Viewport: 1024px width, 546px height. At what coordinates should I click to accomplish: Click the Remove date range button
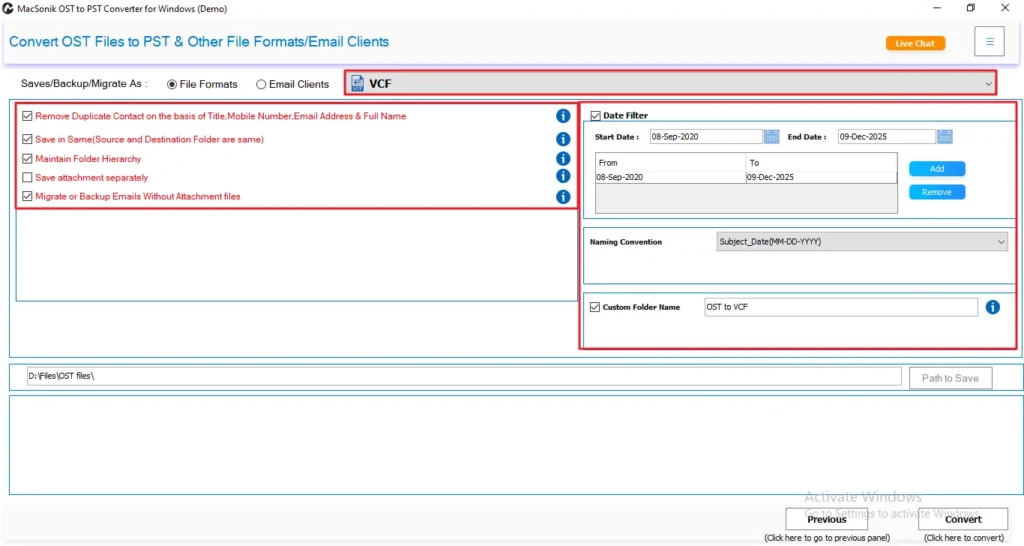pyautogui.click(x=936, y=192)
